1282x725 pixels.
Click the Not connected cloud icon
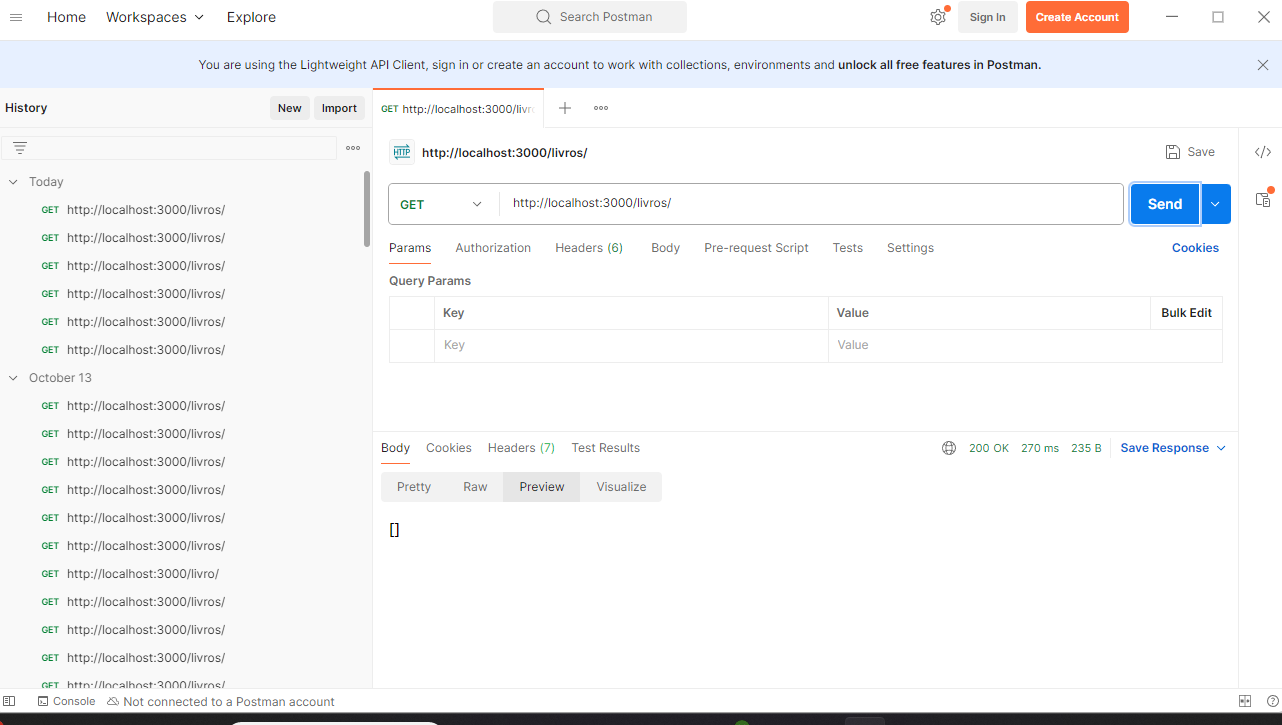(113, 701)
